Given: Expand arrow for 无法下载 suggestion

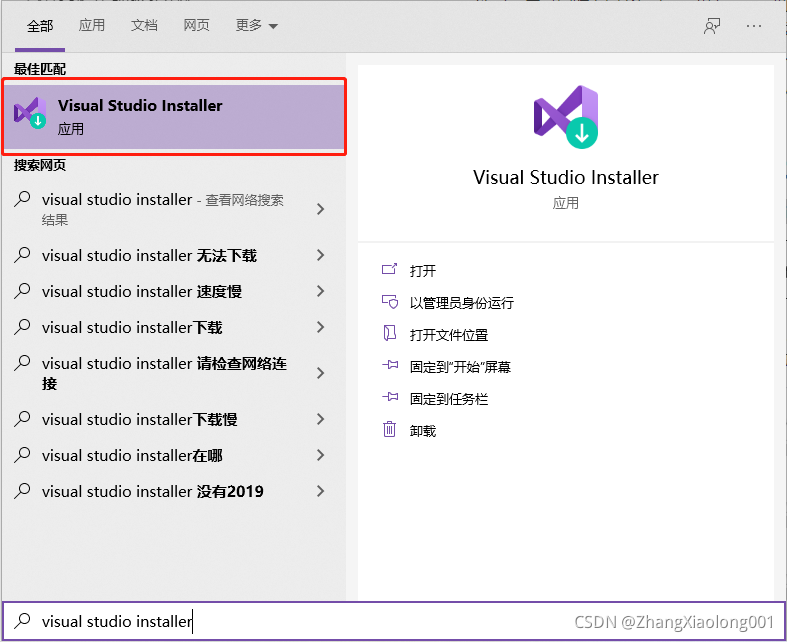Looking at the screenshot, I should pyautogui.click(x=321, y=255).
